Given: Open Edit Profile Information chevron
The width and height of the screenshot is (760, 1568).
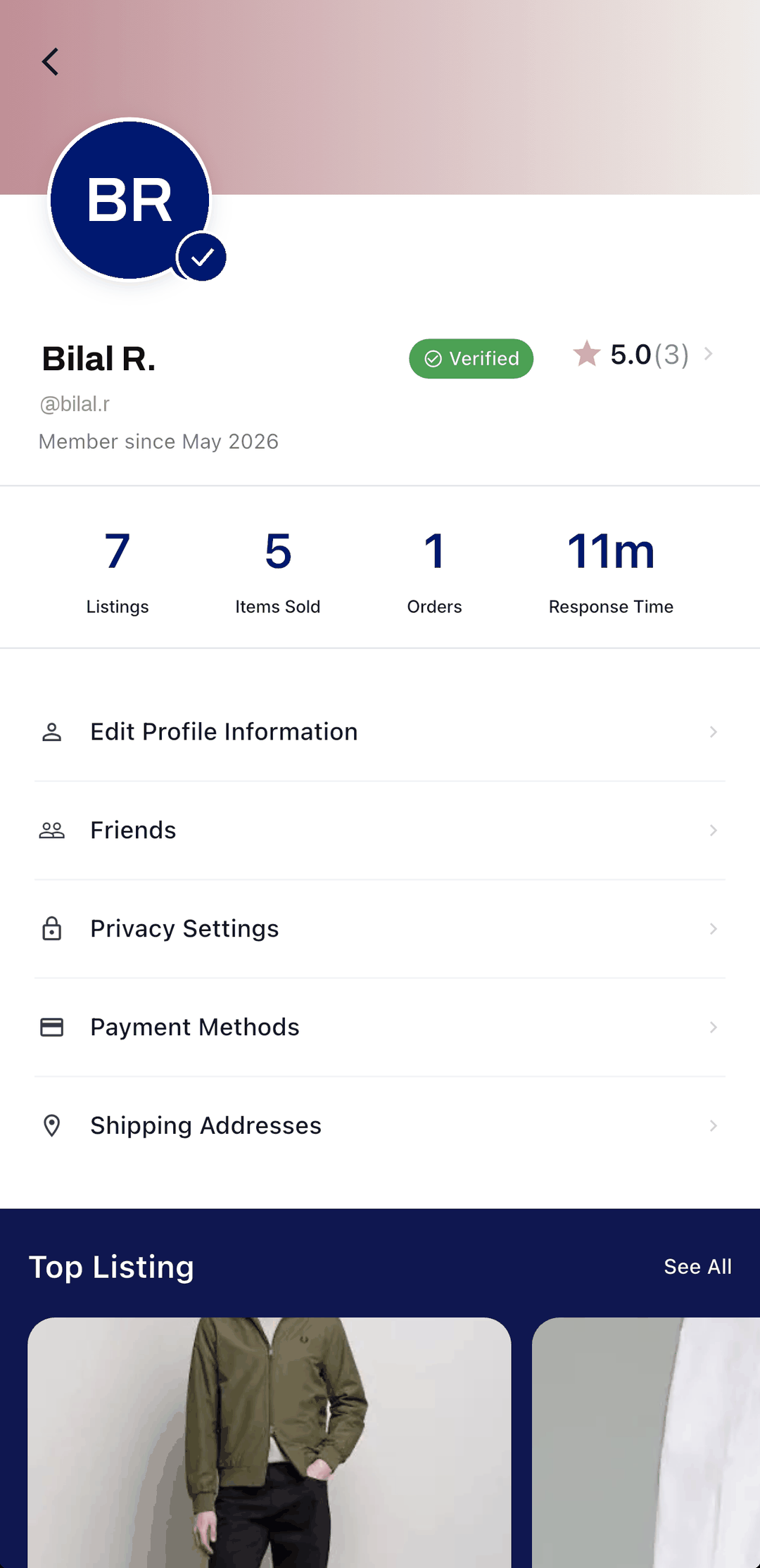Looking at the screenshot, I should [713, 732].
